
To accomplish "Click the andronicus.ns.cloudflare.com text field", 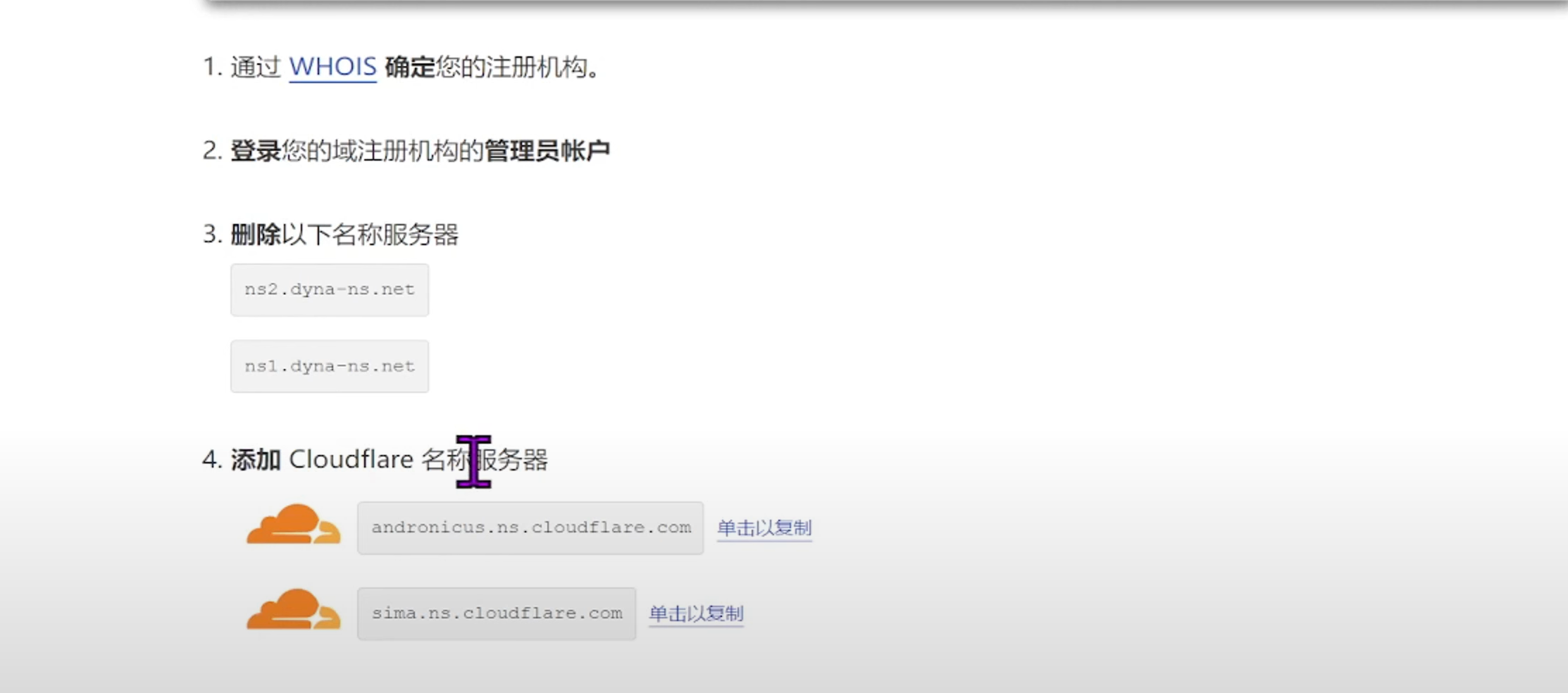I will point(530,528).
